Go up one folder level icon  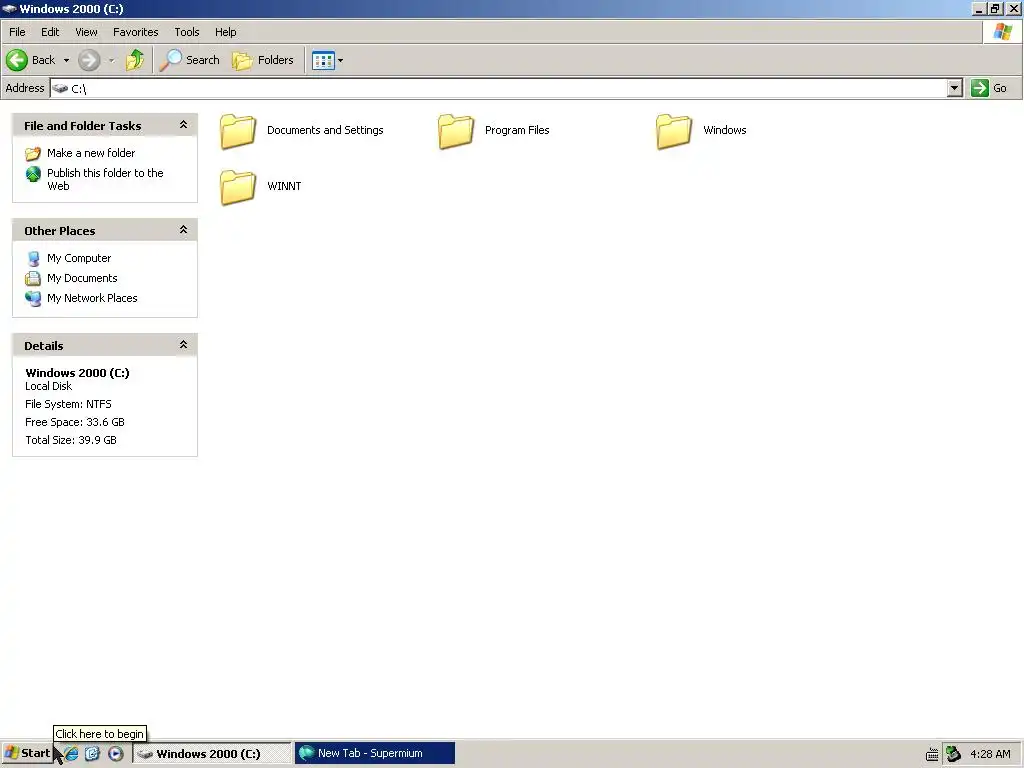(135, 60)
